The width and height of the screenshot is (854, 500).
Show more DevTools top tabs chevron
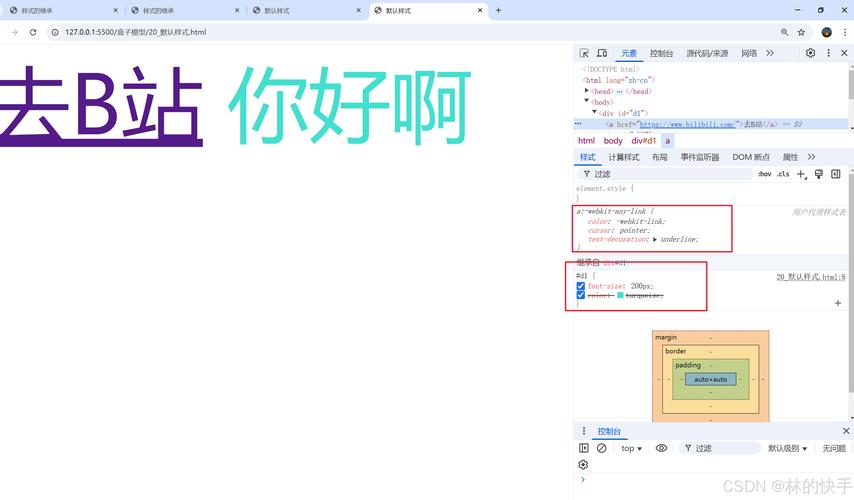[x=770, y=53]
